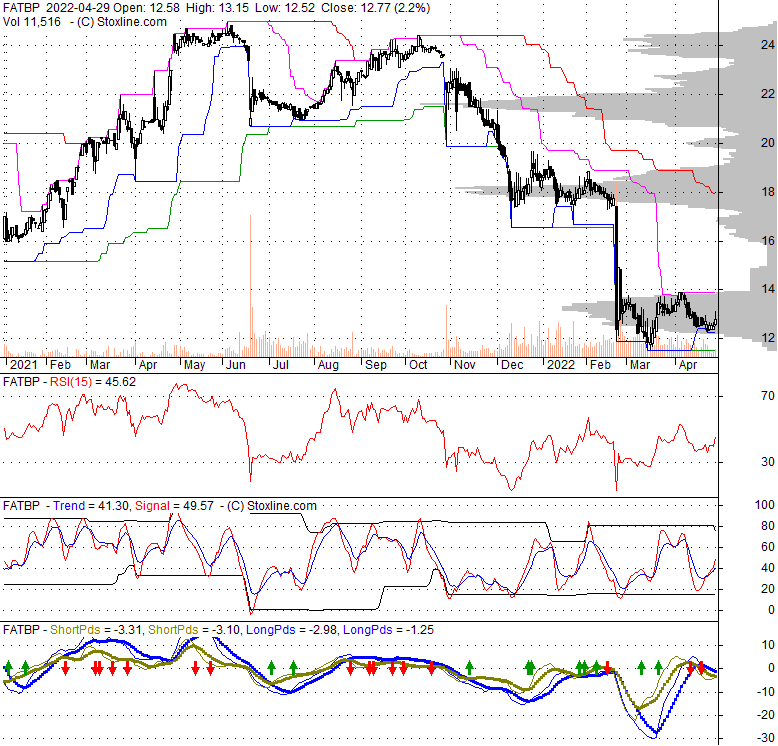Click the 'Oct' month axis label
778x746 pixels.
[418, 365]
